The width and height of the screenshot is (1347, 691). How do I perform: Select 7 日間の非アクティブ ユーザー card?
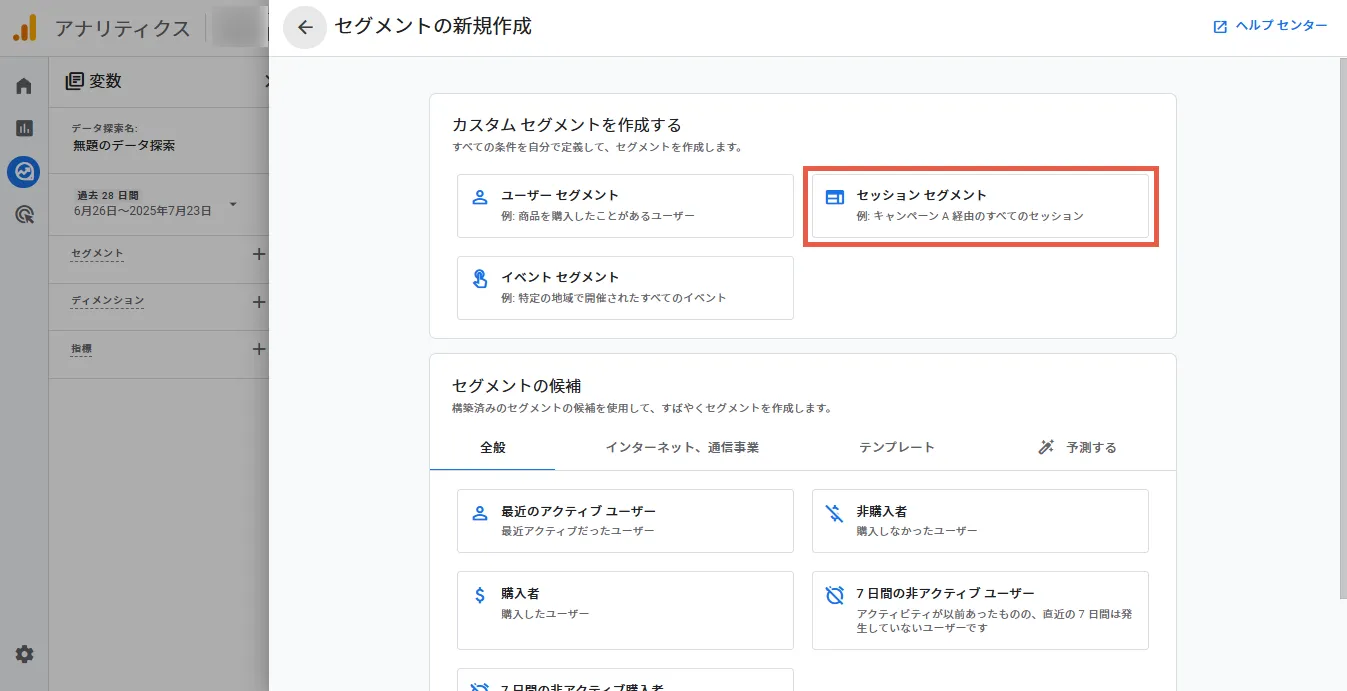coord(980,610)
